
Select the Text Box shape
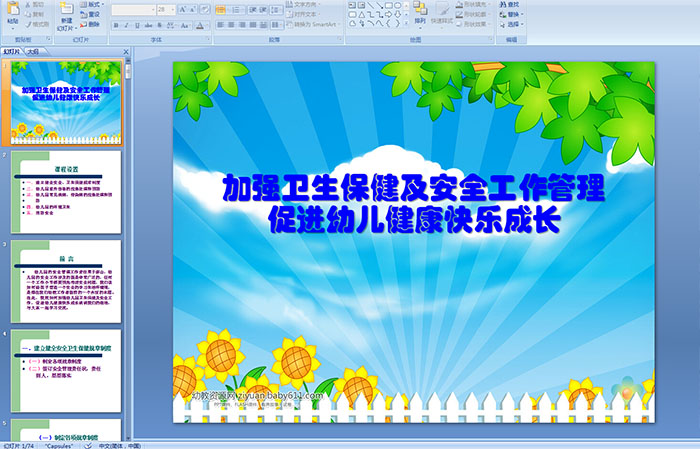pyautogui.click(x=352, y=5)
